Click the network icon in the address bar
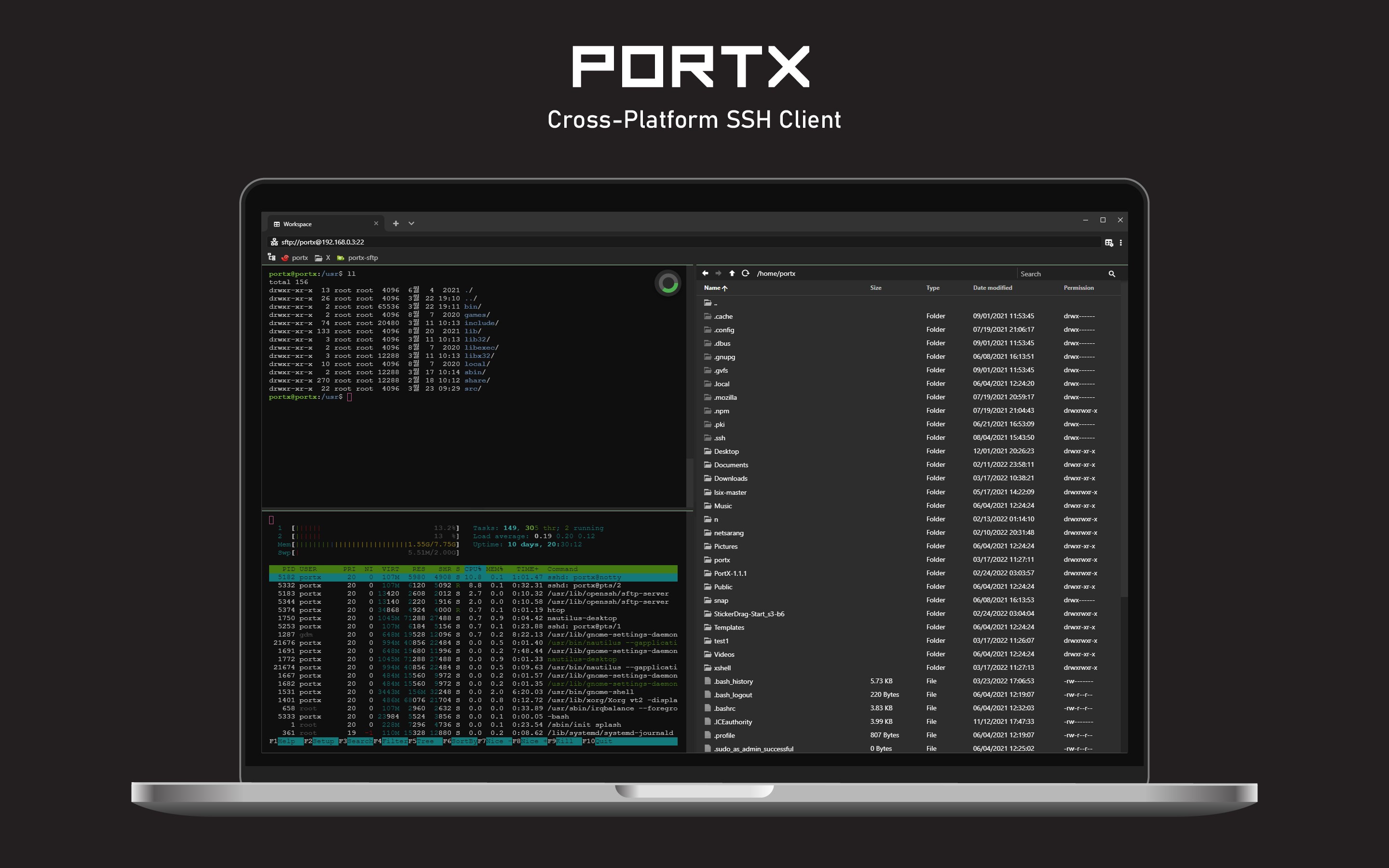The width and height of the screenshot is (1389, 868). coord(274,242)
